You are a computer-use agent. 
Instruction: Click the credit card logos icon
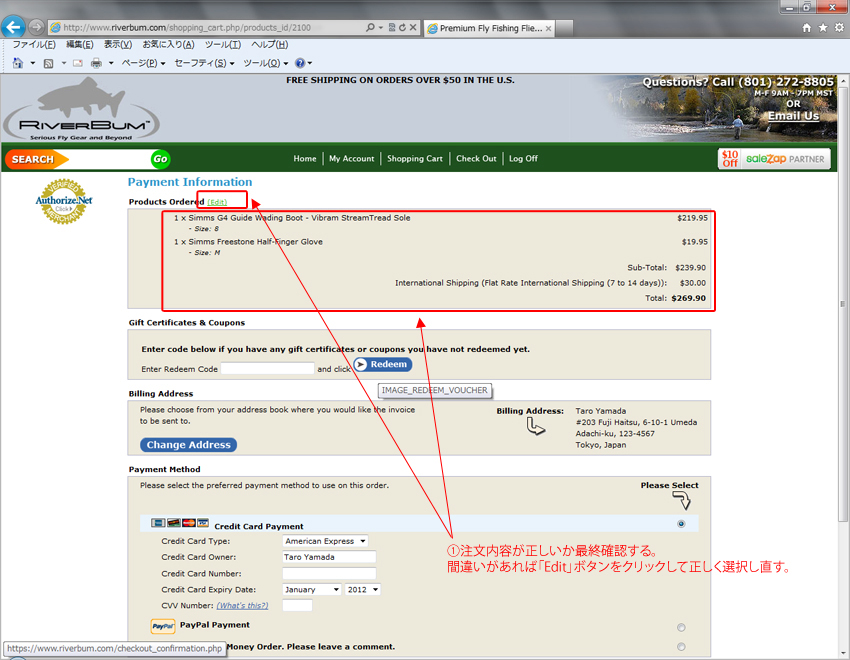(x=179, y=523)
